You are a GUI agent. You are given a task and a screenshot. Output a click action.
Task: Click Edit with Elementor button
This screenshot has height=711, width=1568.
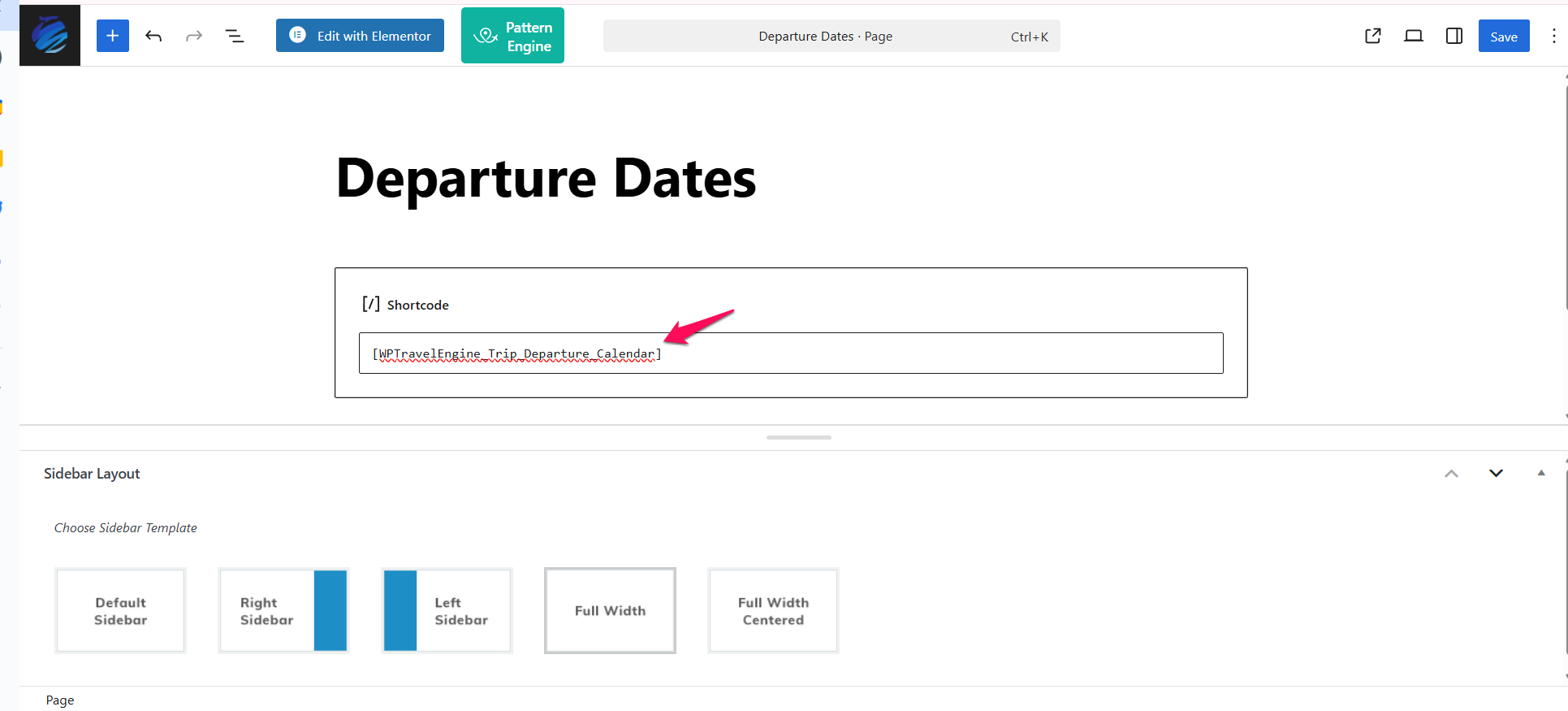[x=360, y=36]
